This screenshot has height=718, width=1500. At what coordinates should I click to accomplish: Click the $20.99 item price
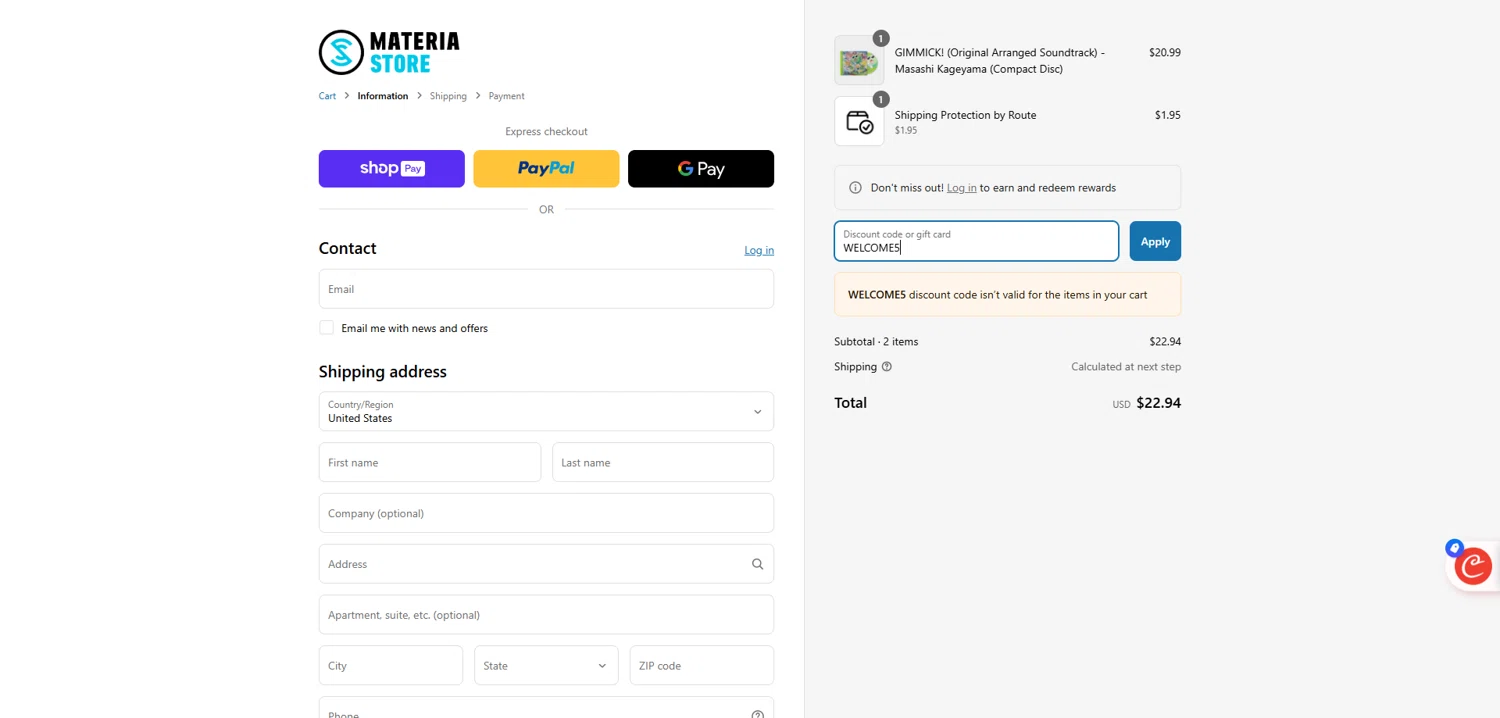click(x=1164, y=52)
